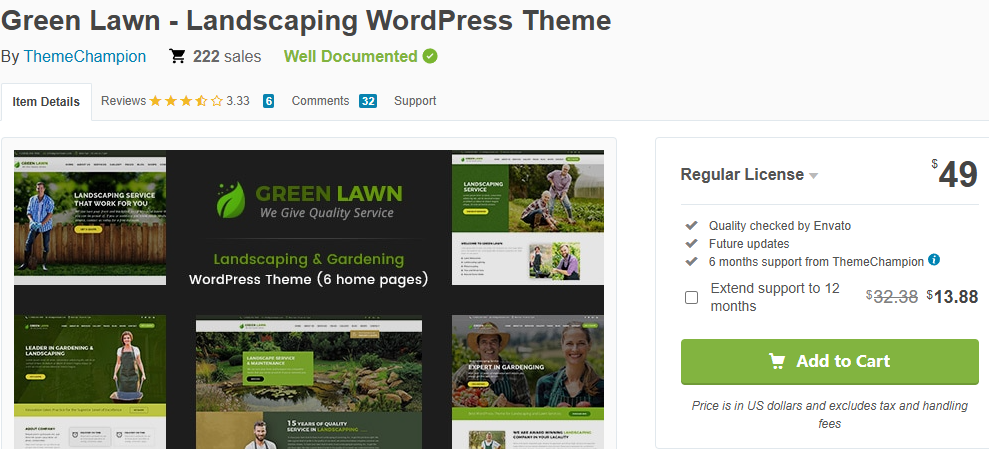Open the Reviews tab
989x449 pixels.
(124, 101)
